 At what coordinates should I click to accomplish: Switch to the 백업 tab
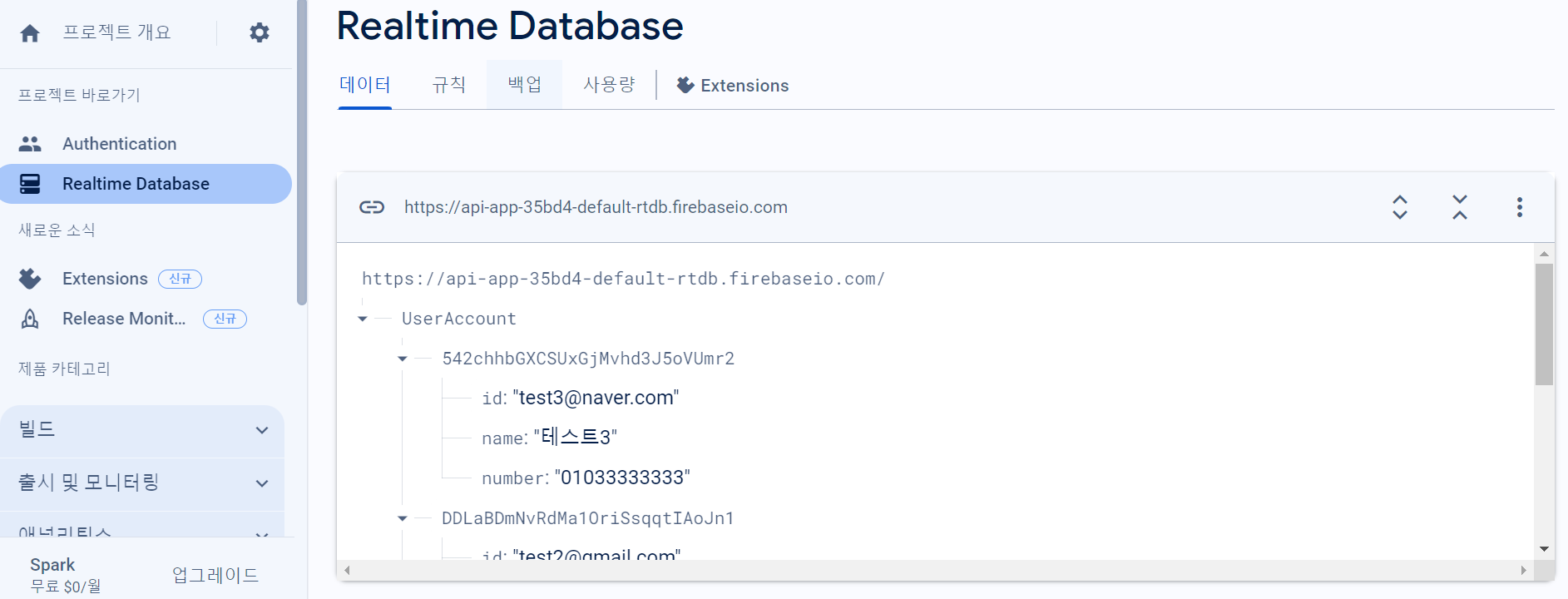(525, 85)
